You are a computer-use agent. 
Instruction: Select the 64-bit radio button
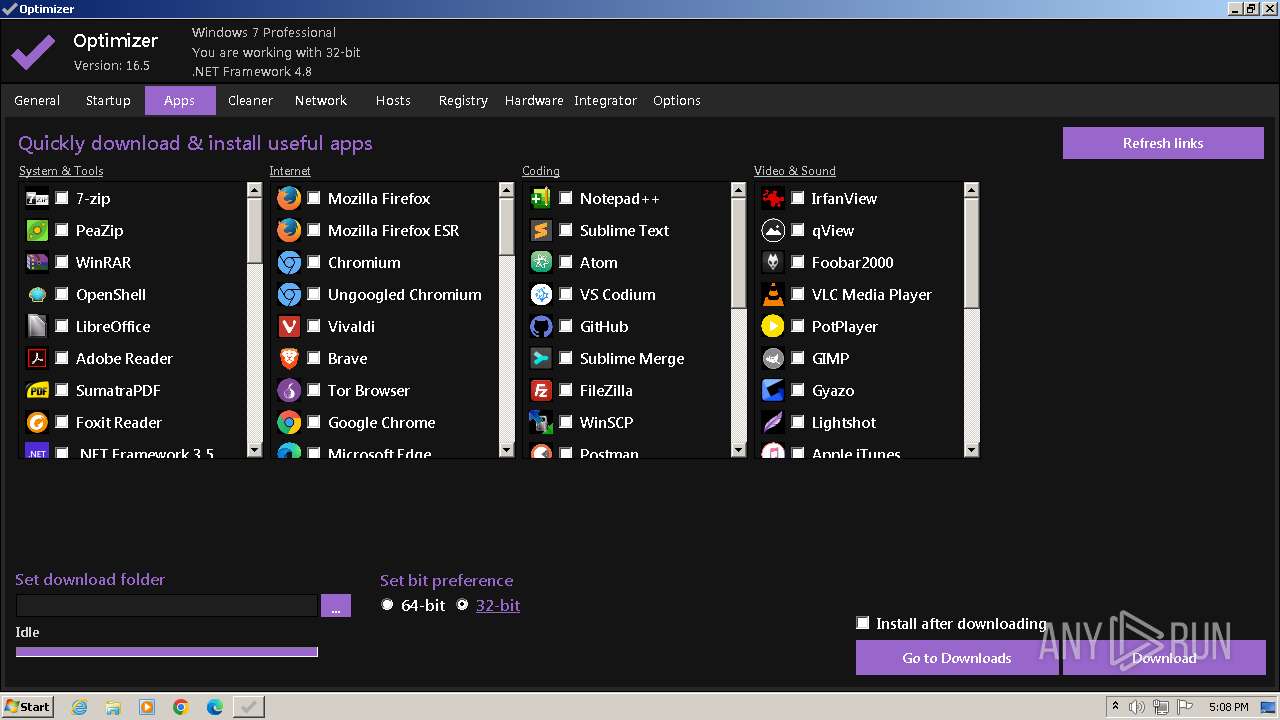(x=388, y=605)
